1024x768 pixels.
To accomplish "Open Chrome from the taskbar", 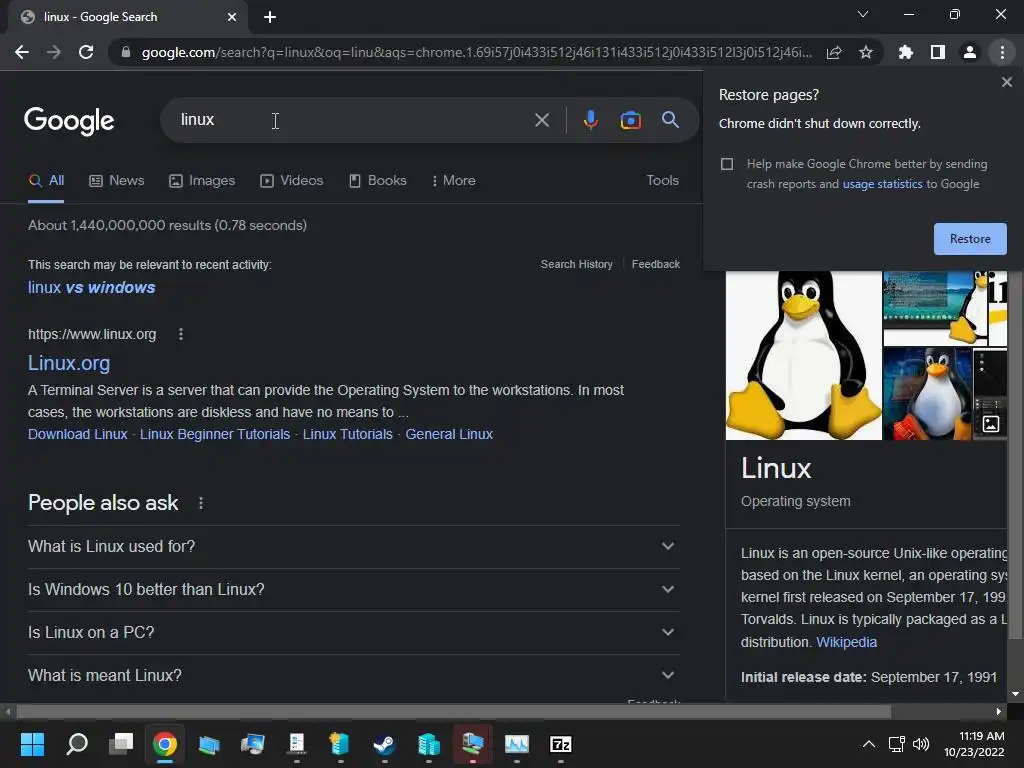I will [165, 744].
